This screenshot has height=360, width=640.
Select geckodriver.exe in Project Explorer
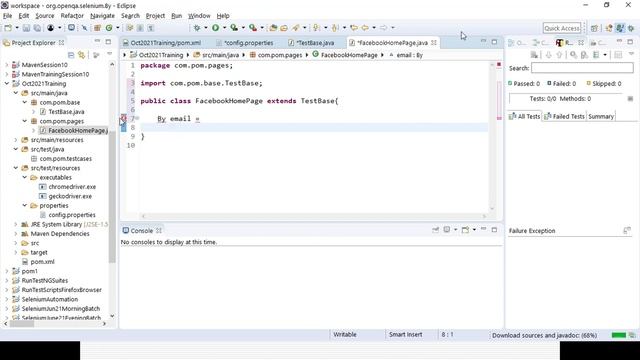(x=66, y=196)
